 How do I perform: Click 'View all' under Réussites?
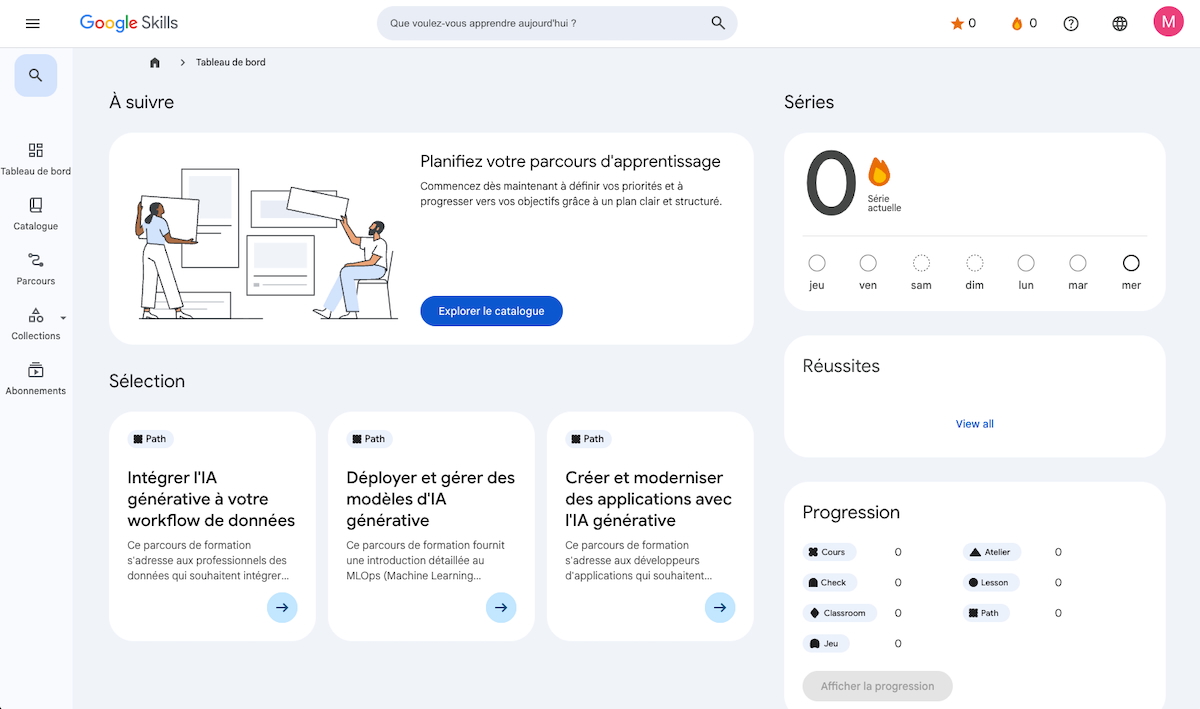(x=975, y=424)
